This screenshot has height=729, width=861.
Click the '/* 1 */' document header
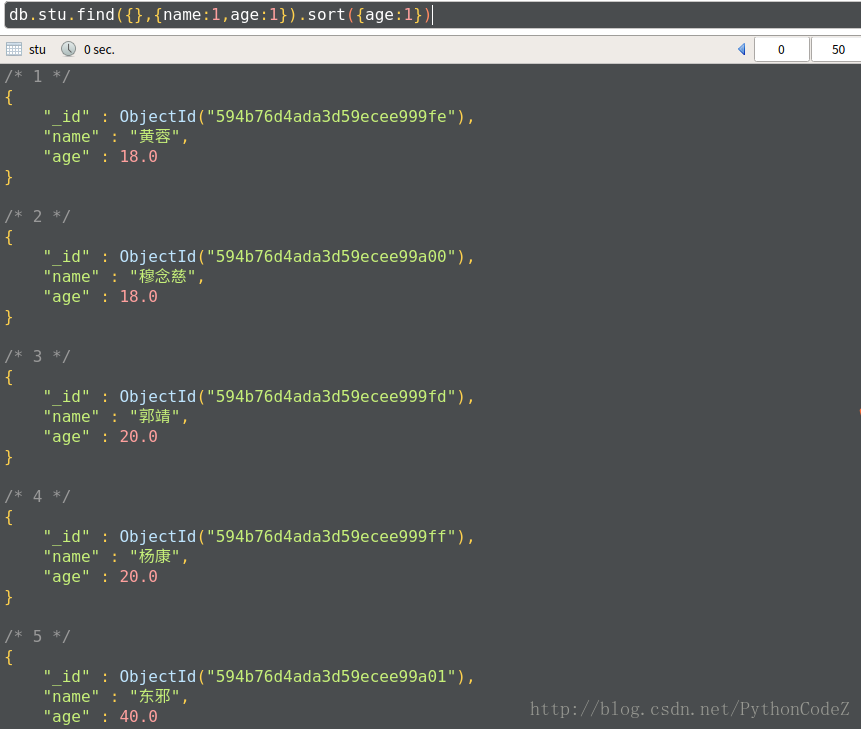point(37,76)
